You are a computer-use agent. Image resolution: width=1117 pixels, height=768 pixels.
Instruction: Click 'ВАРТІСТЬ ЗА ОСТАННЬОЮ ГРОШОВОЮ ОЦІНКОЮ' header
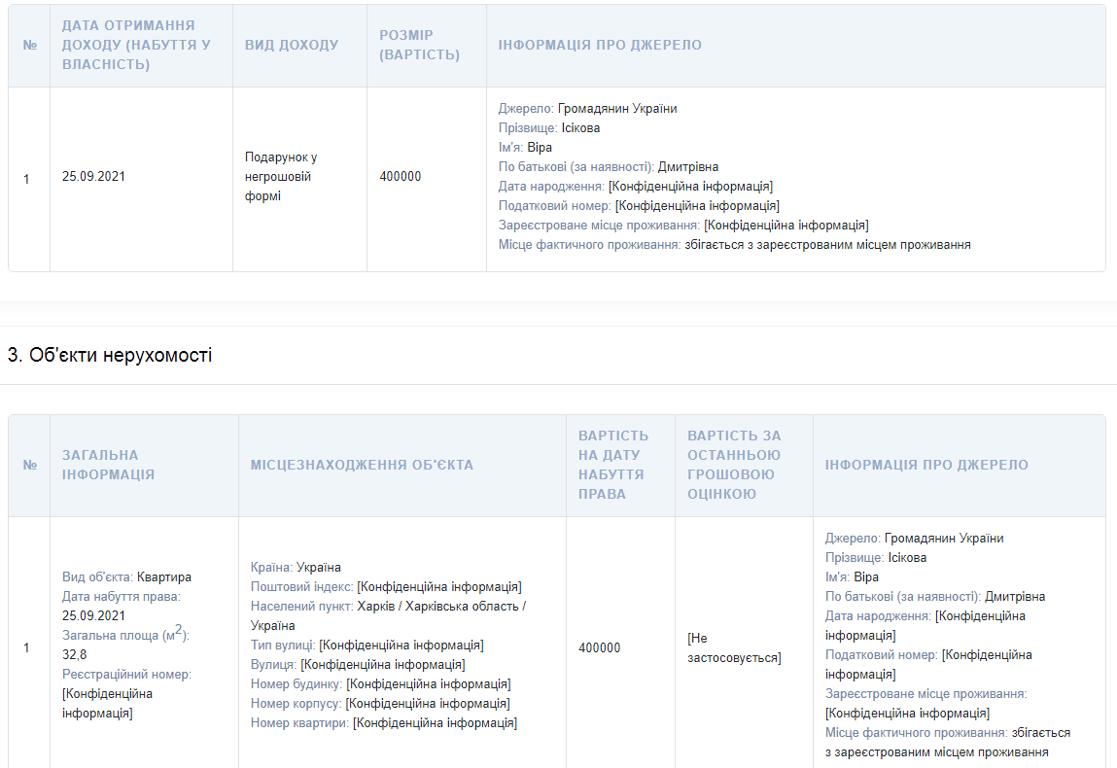click(x=734, y=465)
